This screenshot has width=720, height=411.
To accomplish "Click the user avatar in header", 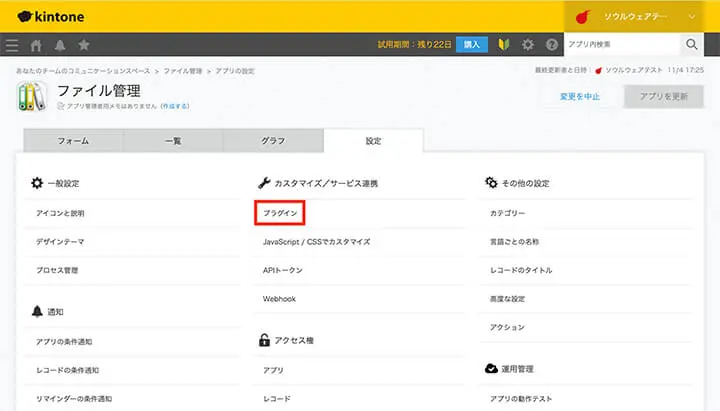I will pyautogui.click(x=583, y=17).
